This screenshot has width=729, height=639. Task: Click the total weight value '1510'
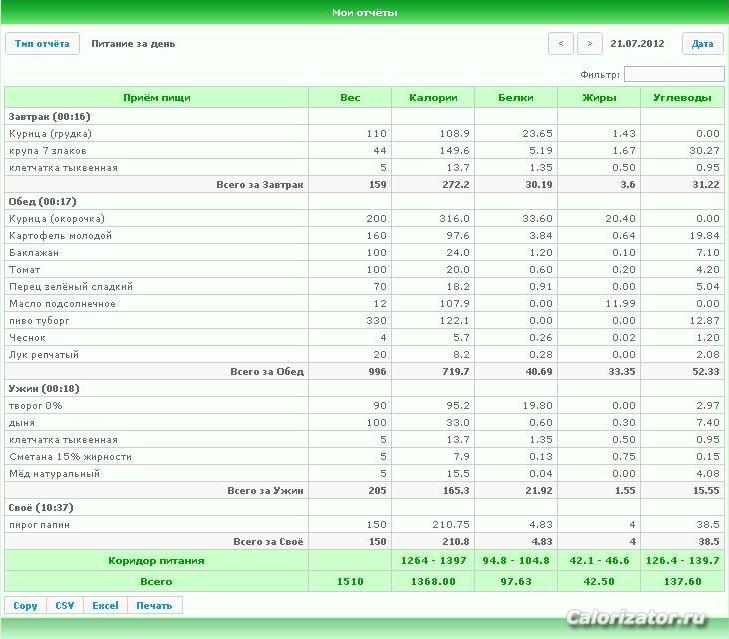(x=350, y=582)
